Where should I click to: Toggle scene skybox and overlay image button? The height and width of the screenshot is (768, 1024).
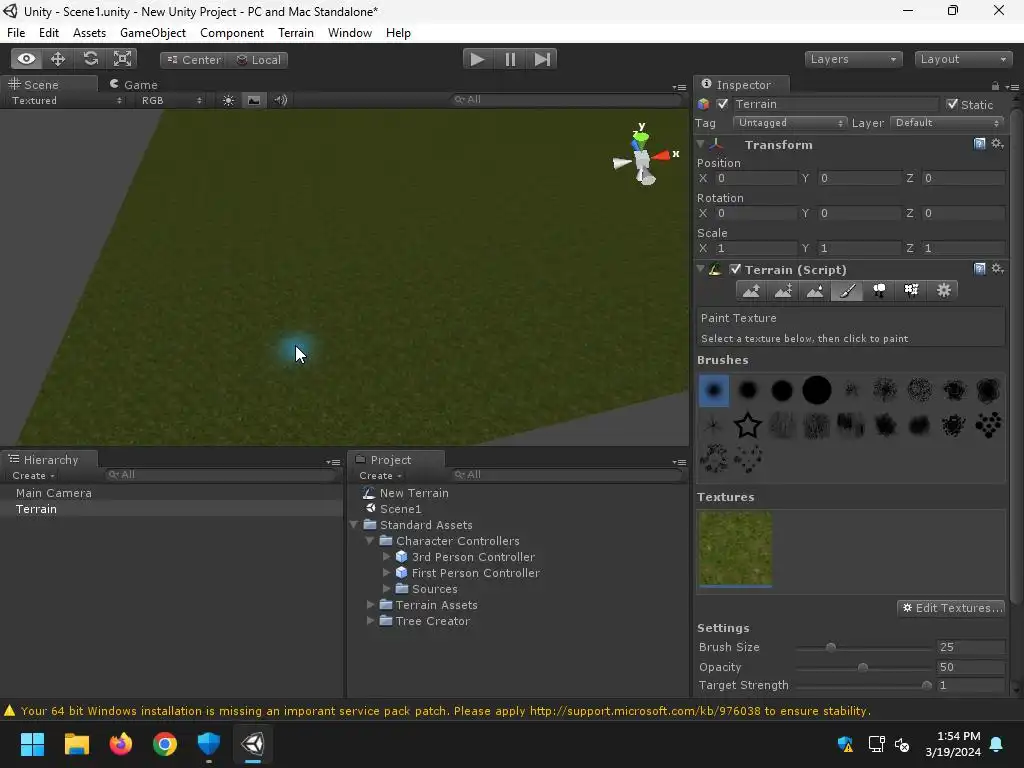(x=254, y=100)
